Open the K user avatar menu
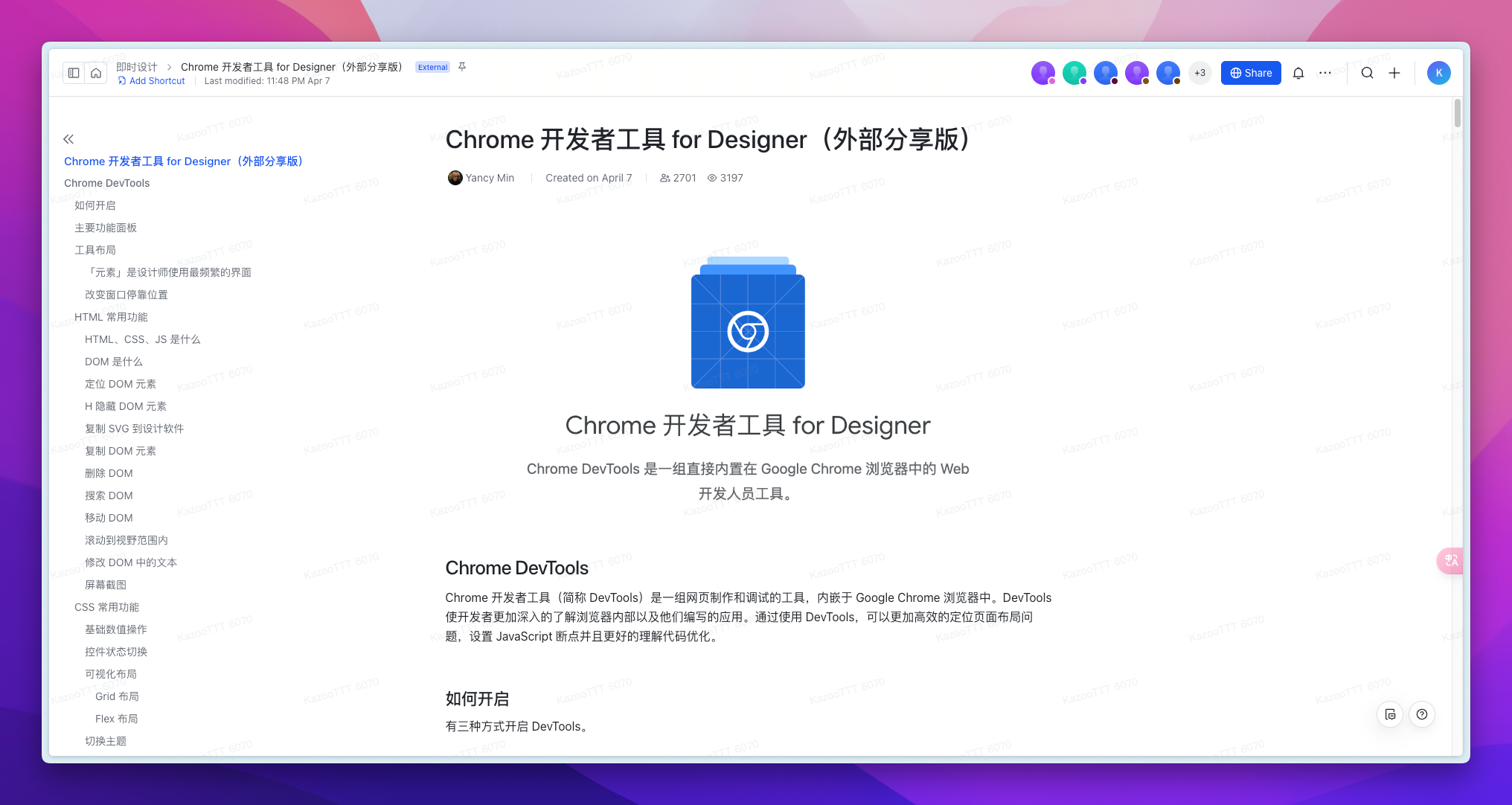This screenshot has height=805, width=1512. pyautogui.click(x=1438, y=73)
